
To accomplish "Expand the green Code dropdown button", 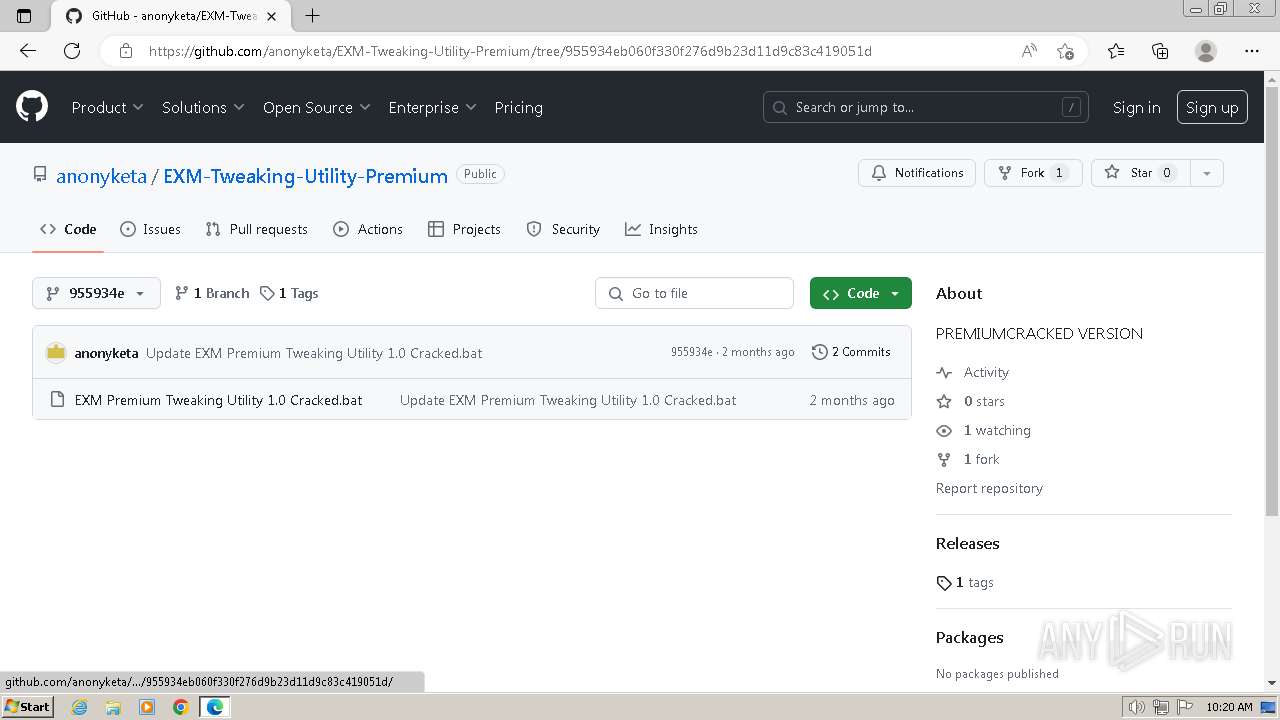I will [860, 293].
